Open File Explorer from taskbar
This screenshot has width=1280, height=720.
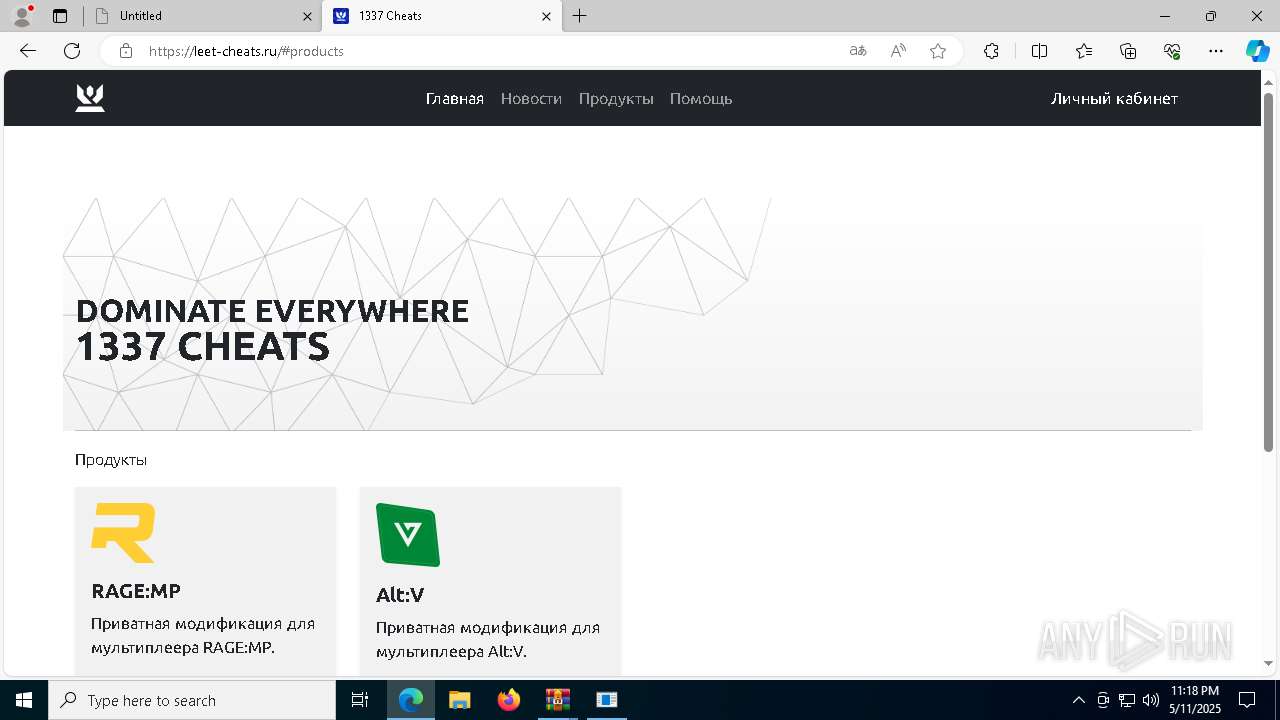(460, 700)
